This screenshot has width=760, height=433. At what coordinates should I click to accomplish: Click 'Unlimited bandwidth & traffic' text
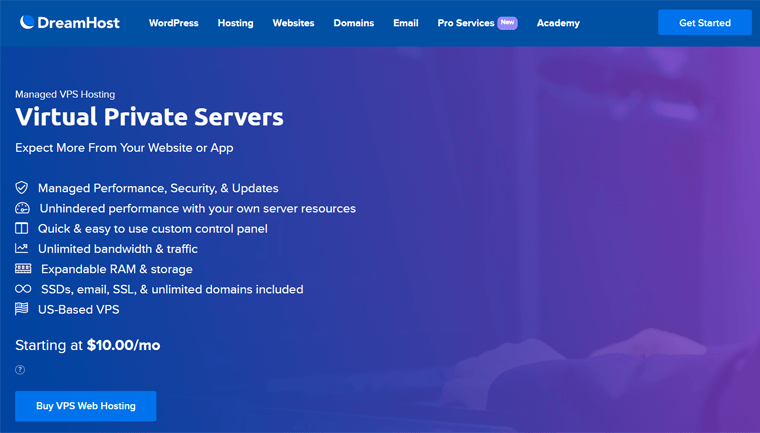coord(118,249)
